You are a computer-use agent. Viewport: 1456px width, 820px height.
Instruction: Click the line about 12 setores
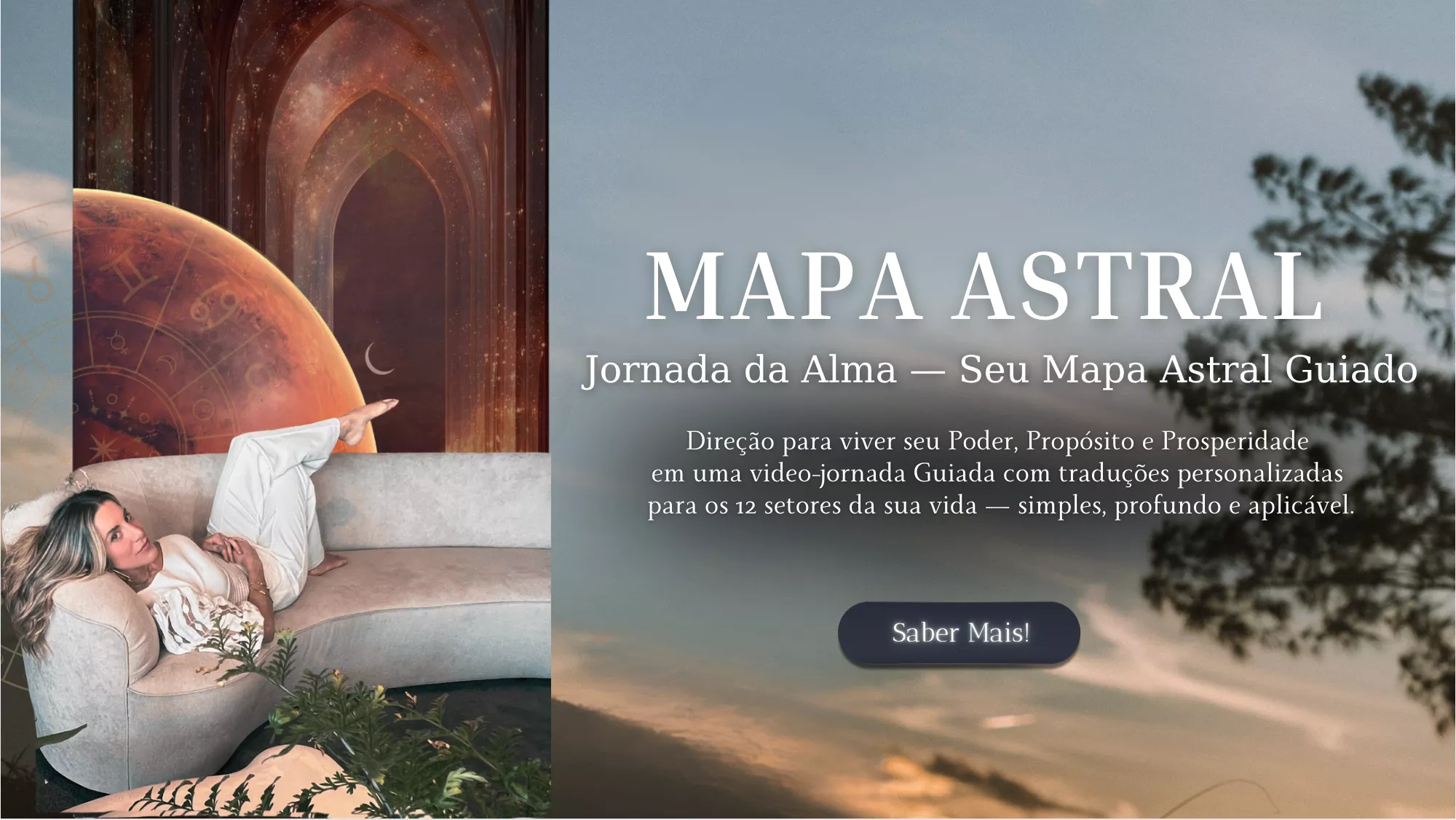1001,505
